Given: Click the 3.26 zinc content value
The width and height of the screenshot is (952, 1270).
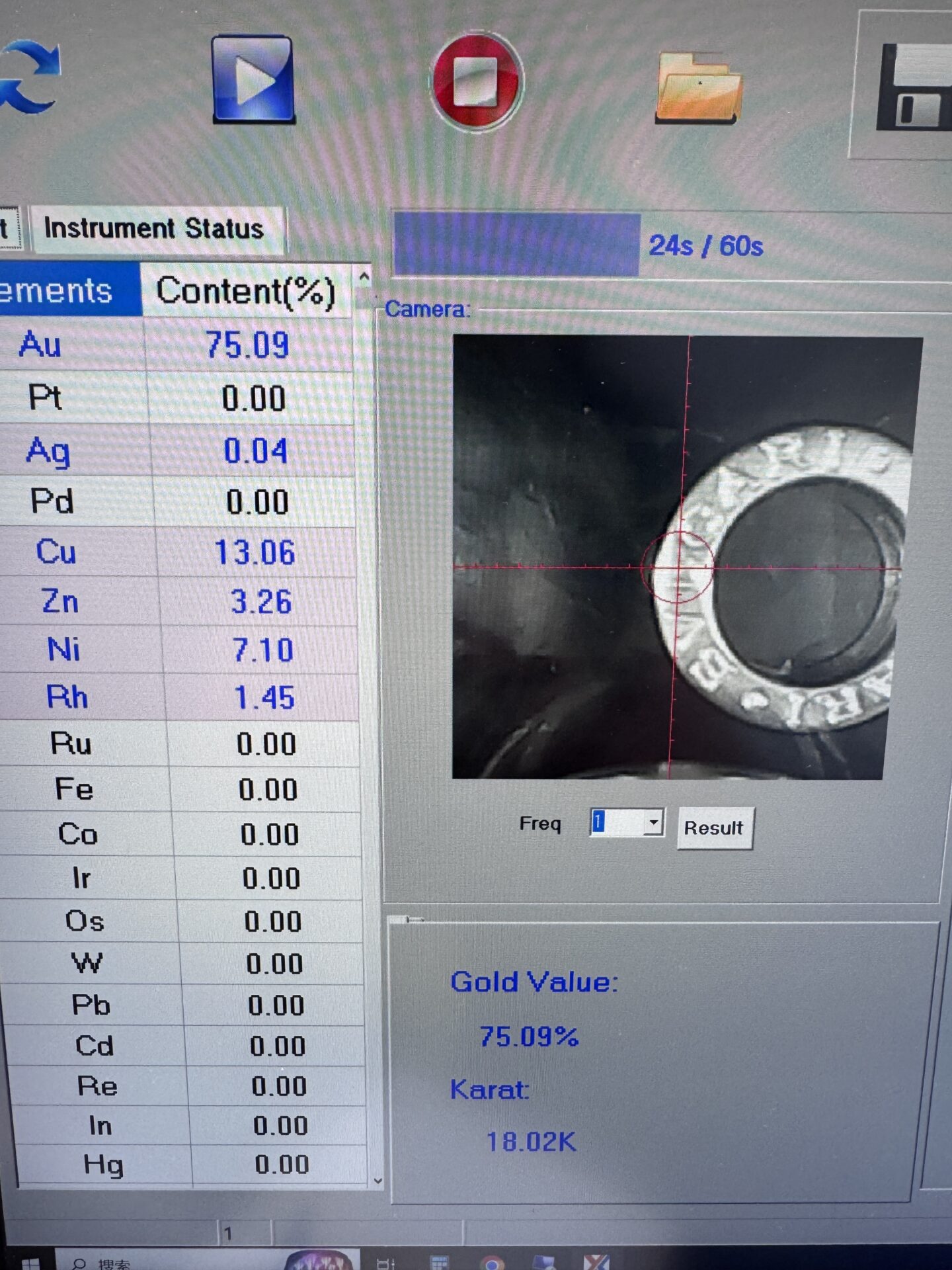Looking at the screenshot, I should pos(262,602).
